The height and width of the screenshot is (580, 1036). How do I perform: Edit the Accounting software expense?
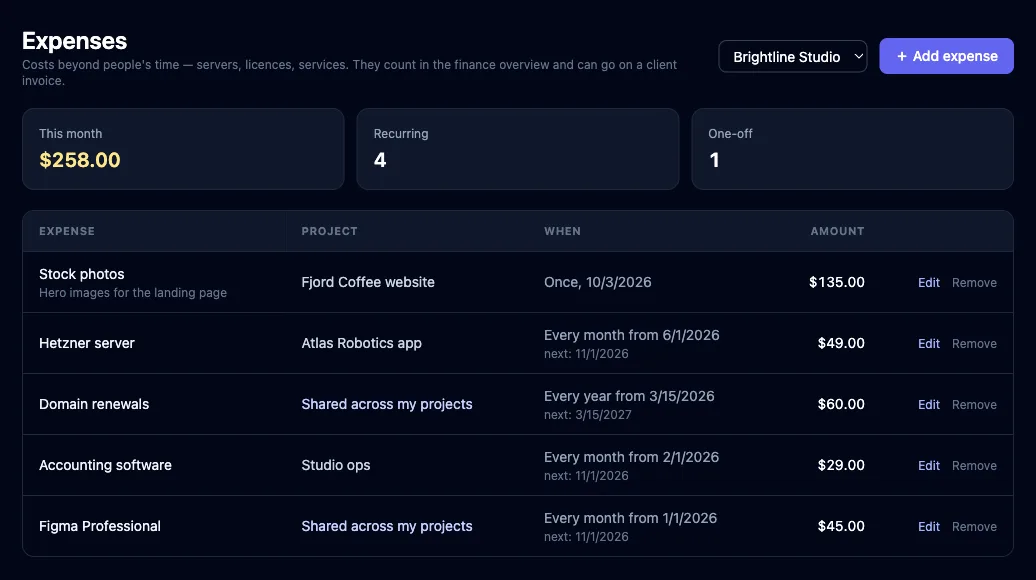(928, 466)
